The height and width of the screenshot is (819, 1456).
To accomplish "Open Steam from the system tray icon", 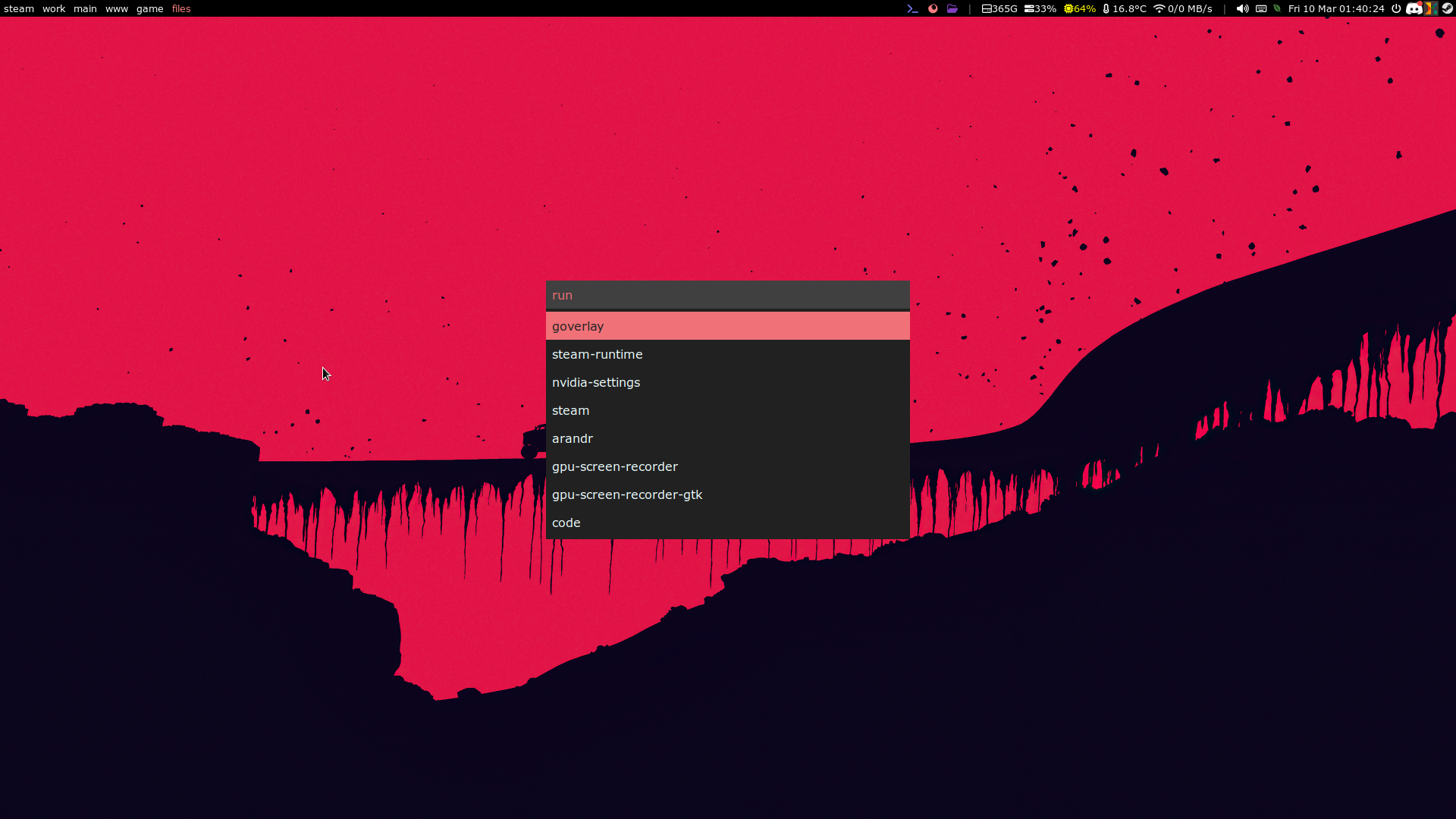I will click(x=1447, y=9).
